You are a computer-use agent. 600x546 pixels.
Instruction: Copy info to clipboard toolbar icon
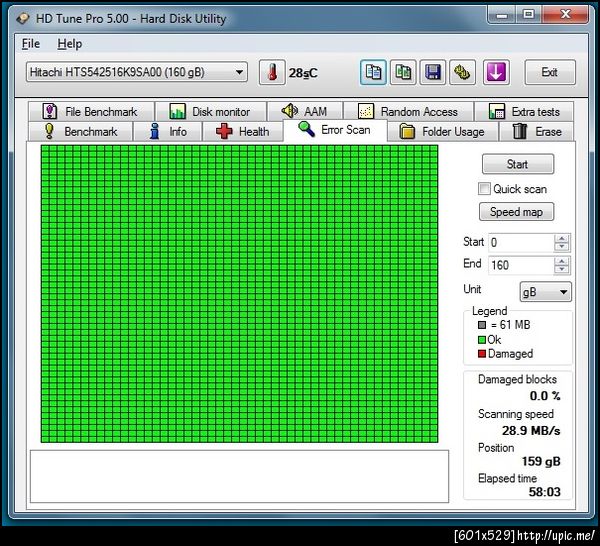(x=373, y=72)
